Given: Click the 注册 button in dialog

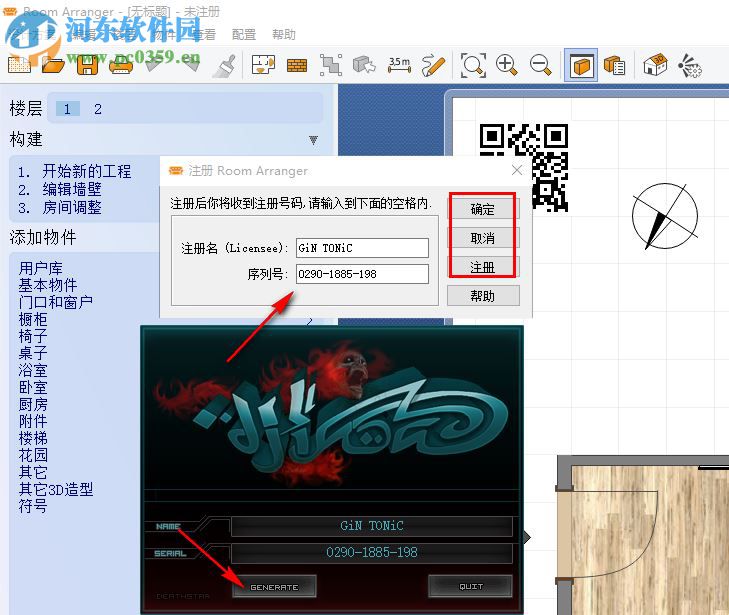Looking at the screenshot, I should [483, 267].
